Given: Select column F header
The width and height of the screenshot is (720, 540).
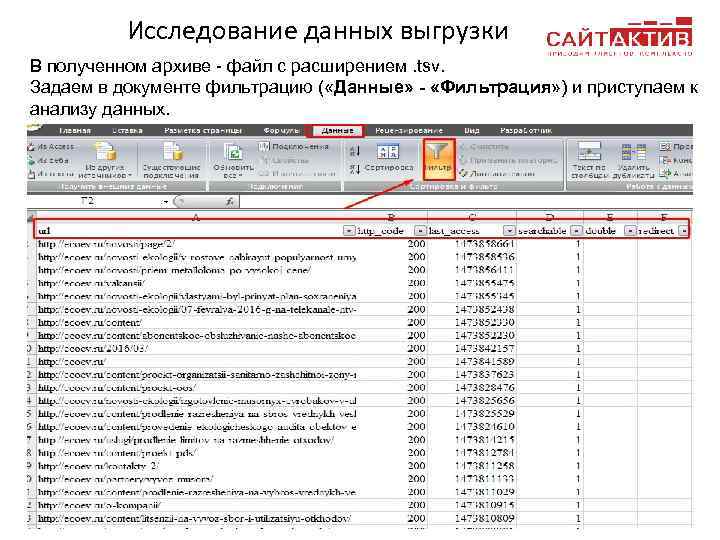Looking at the screenshot, I should pyautogui.click(x=664, y=217).
